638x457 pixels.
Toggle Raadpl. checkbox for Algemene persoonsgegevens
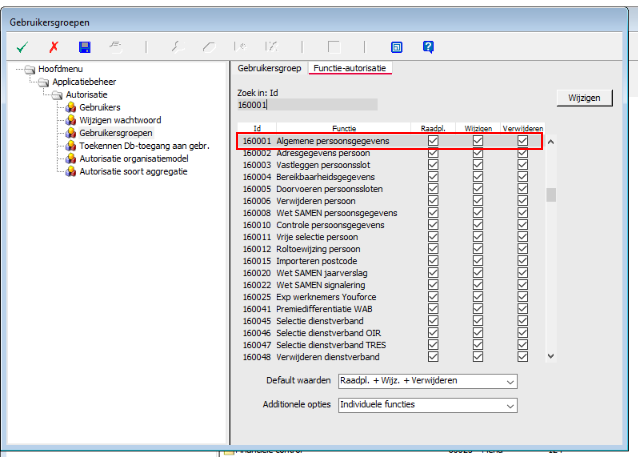pos(433,141)
